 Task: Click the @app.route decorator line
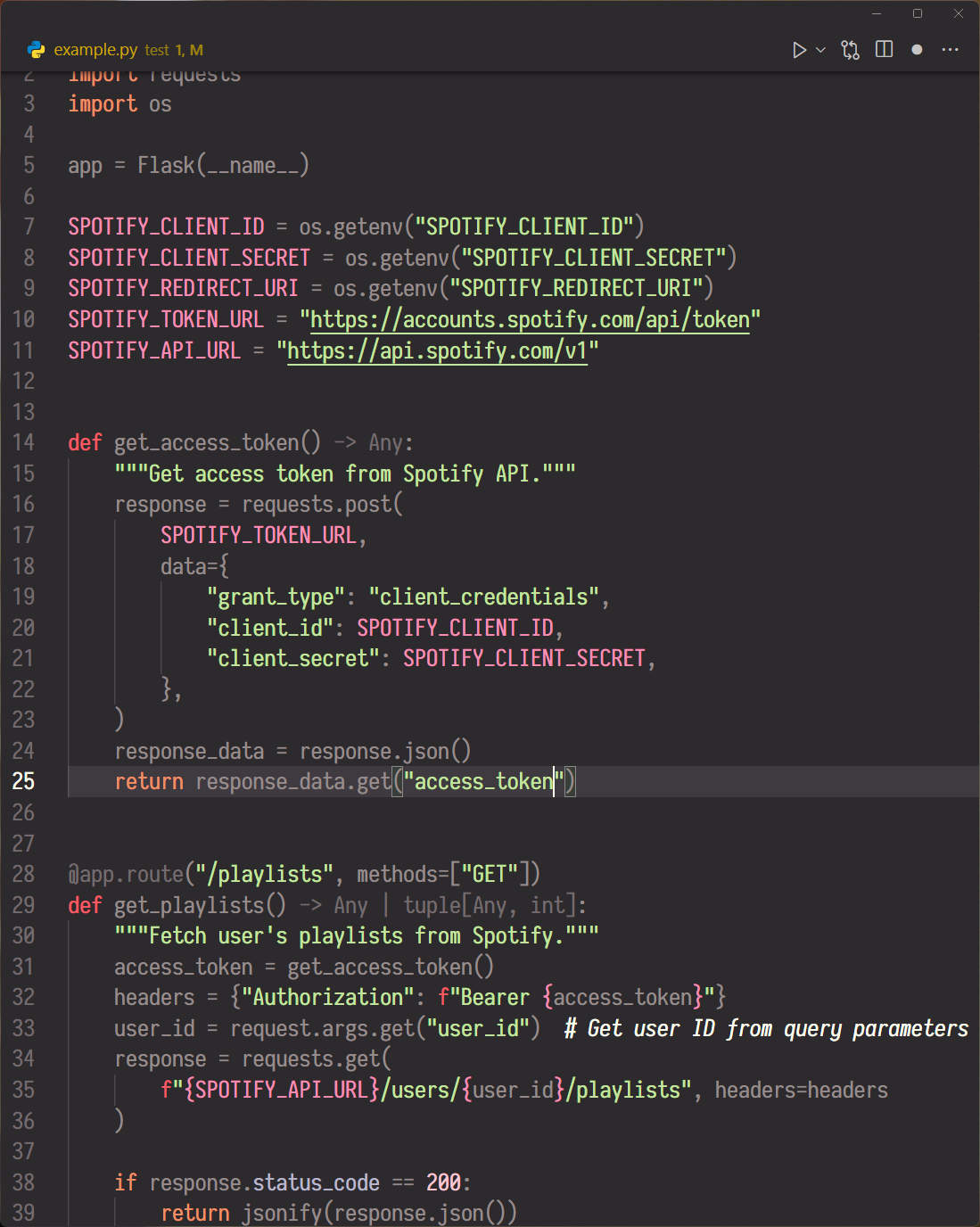click(x=304, y=875)
